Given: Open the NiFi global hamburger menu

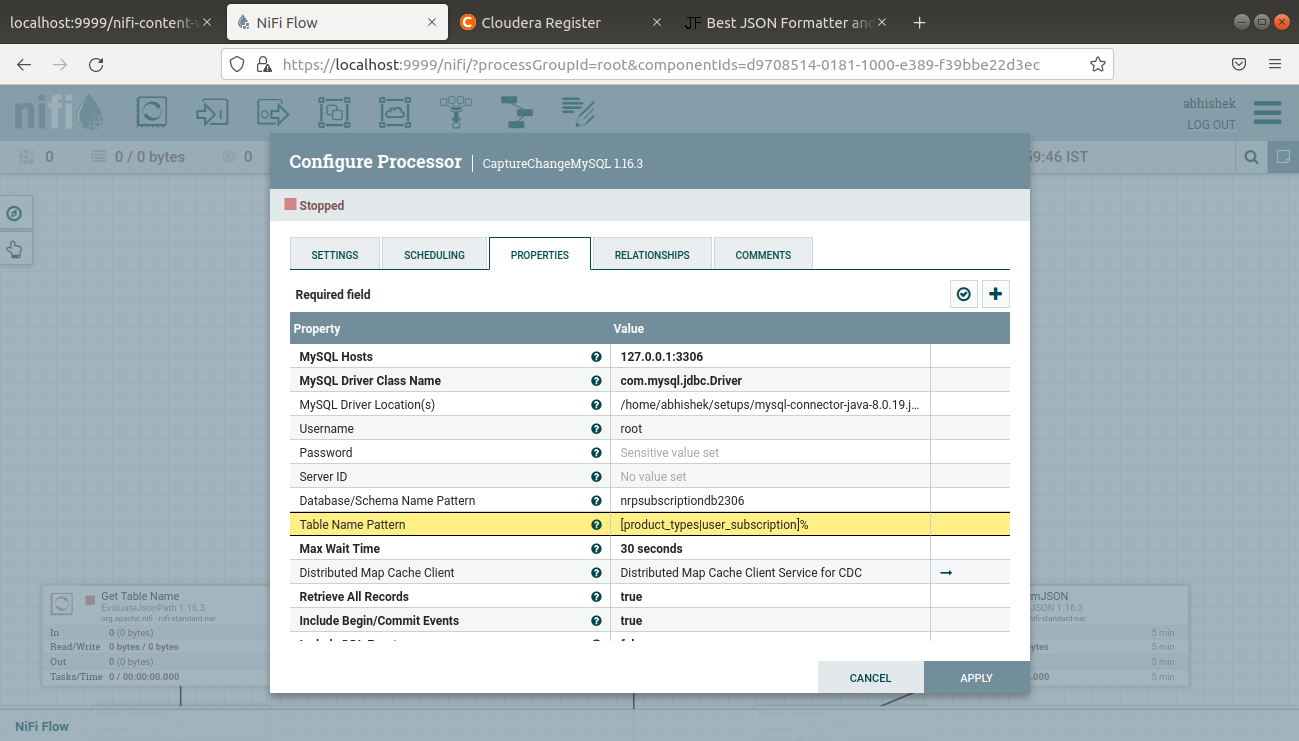Looking at the screenshot, I should click(x=1267, y=112).
